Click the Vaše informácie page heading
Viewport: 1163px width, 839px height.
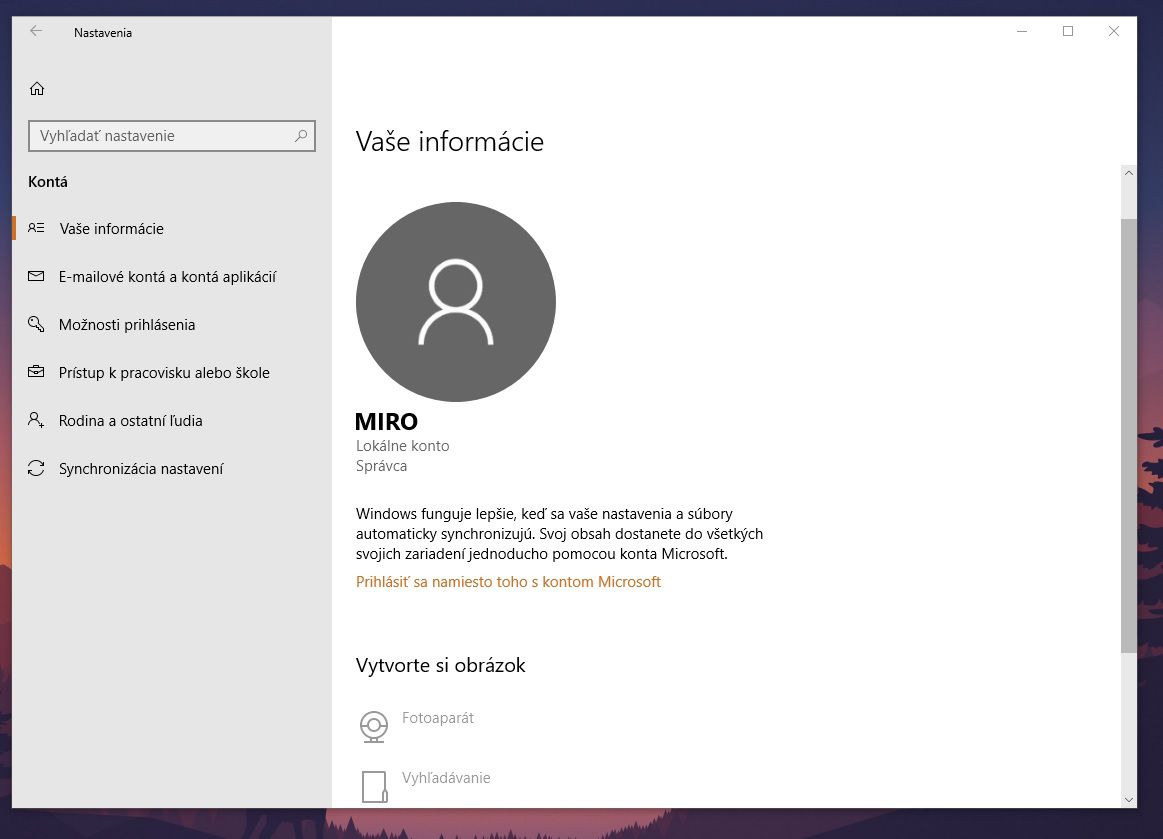tap(449, 141)
